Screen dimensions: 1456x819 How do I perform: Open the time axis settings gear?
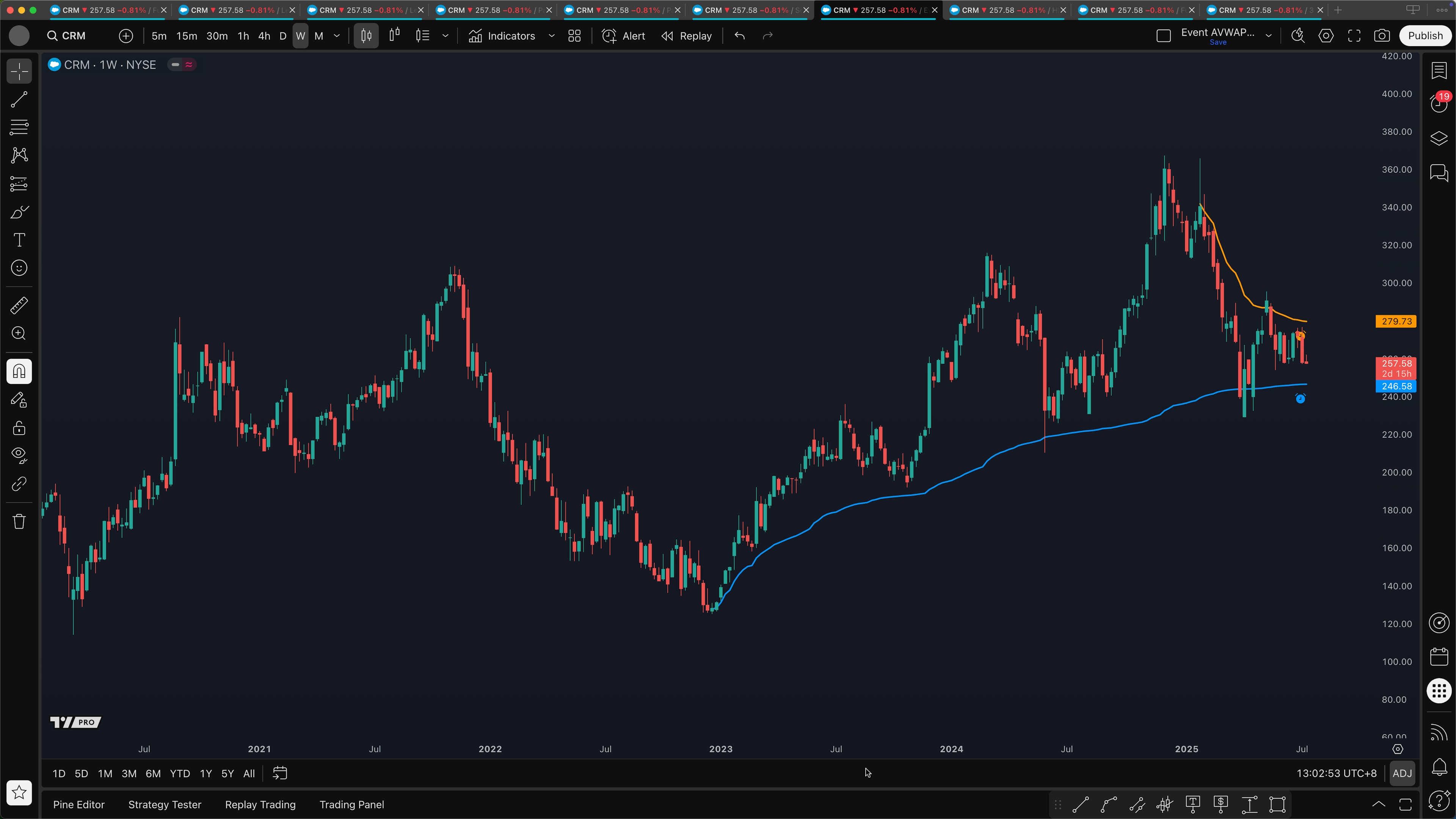pyautogui.click(x=1398, y=750)
